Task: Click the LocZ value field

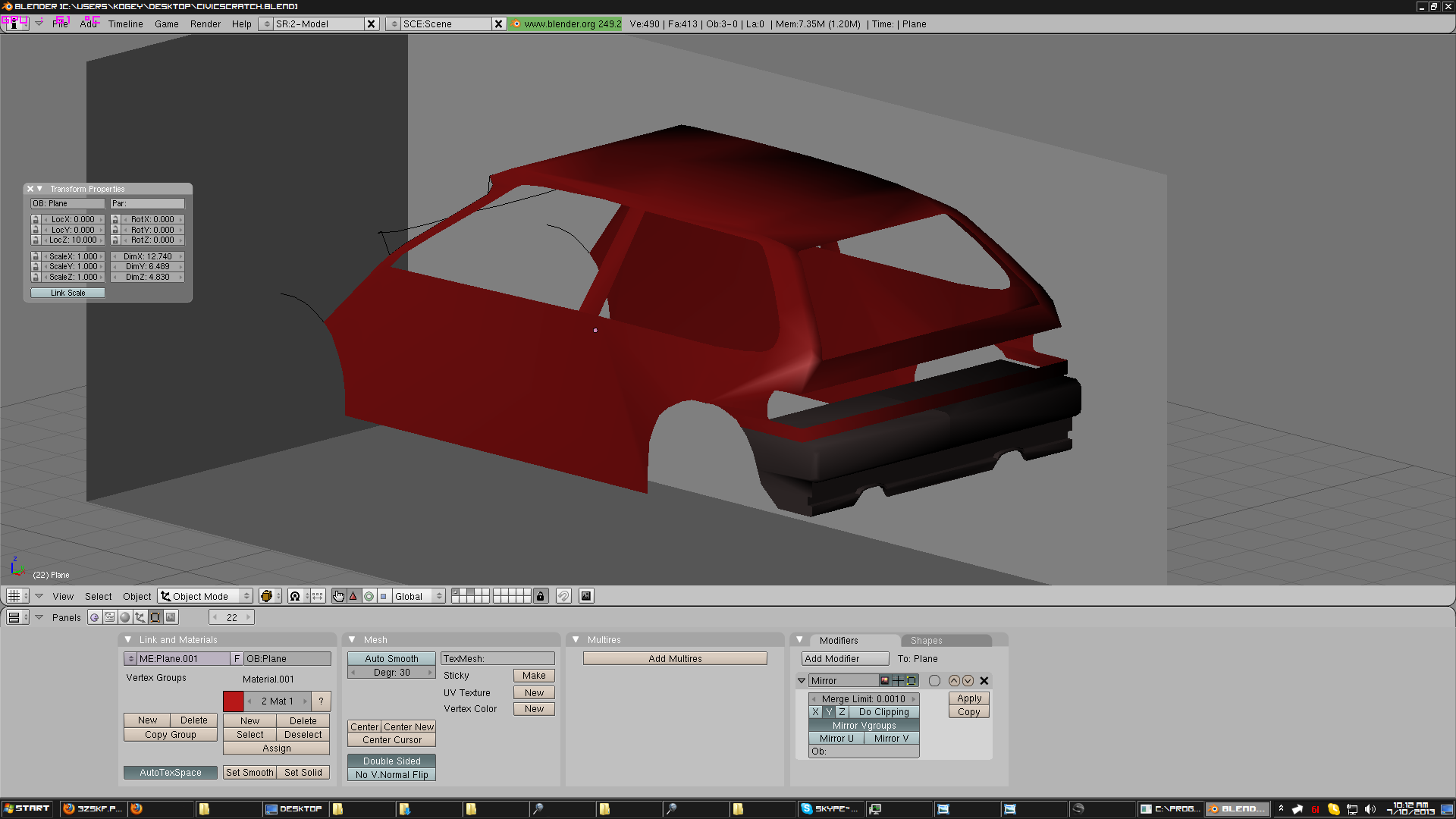Action: [x=73, y=240]
